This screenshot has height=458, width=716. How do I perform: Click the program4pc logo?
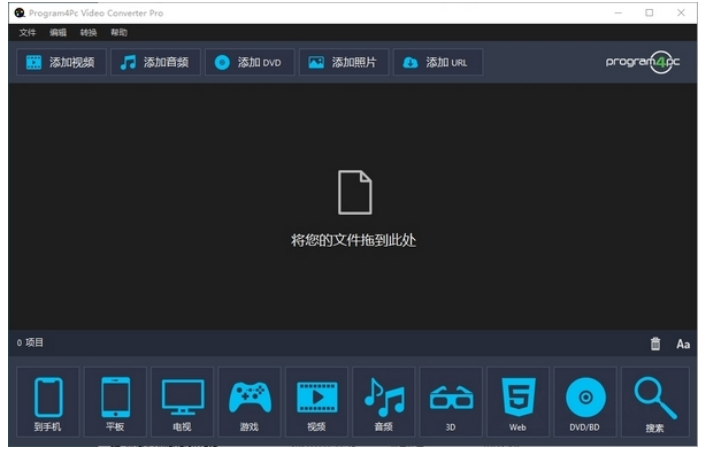click(642, 62)
